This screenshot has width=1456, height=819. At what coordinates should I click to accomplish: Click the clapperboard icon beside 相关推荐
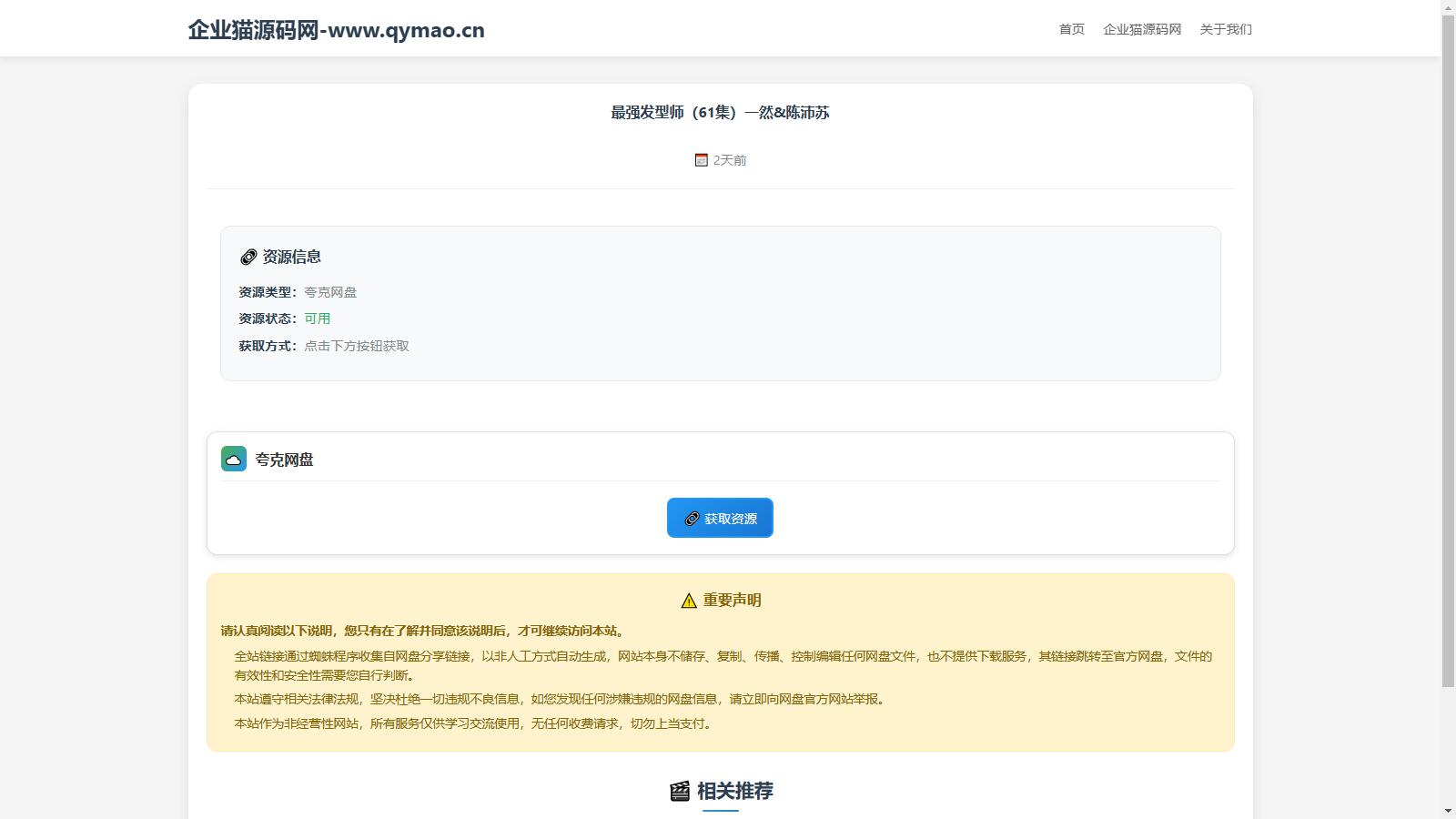coord(680,791)
